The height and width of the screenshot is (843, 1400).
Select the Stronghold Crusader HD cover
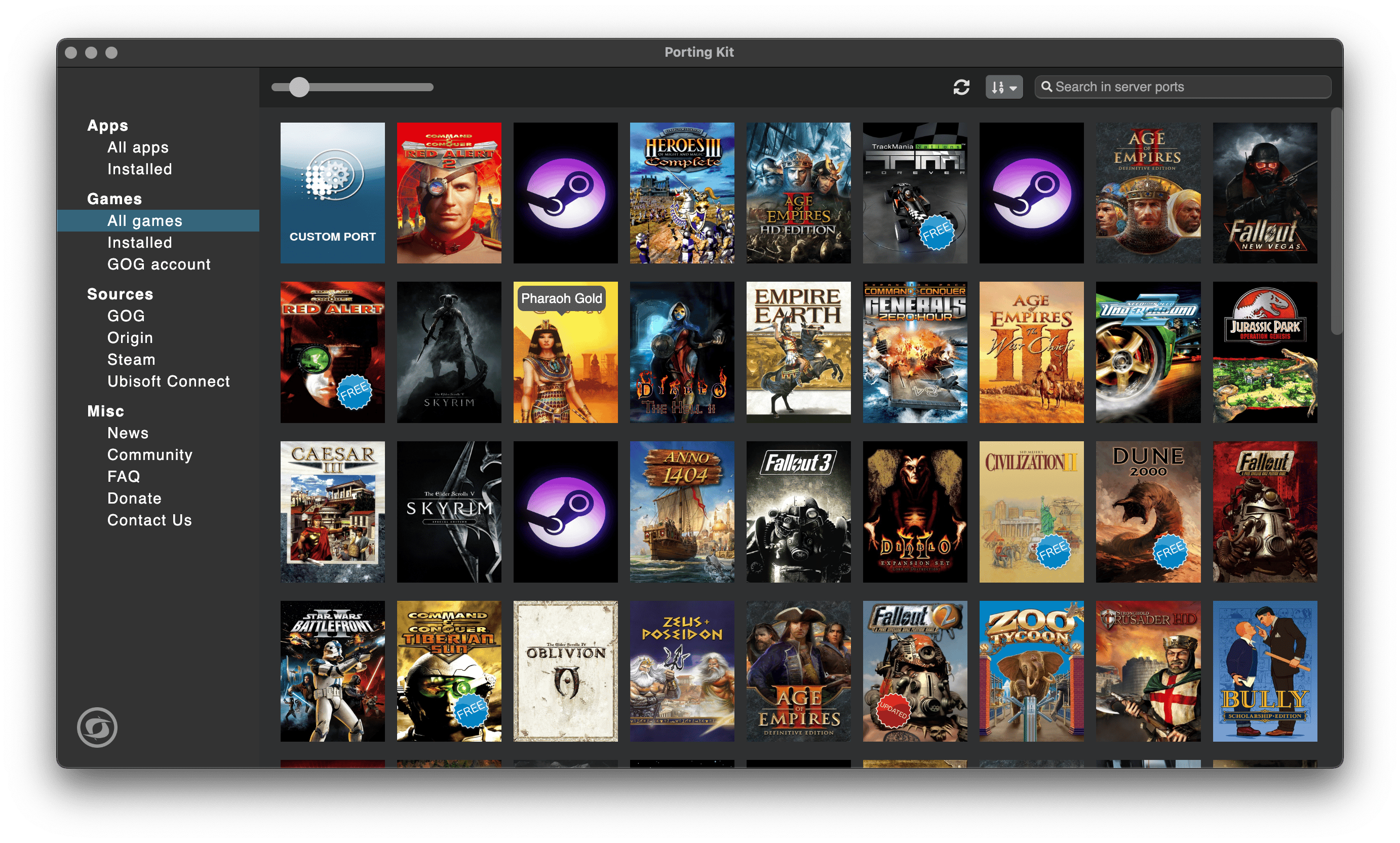1148,671
